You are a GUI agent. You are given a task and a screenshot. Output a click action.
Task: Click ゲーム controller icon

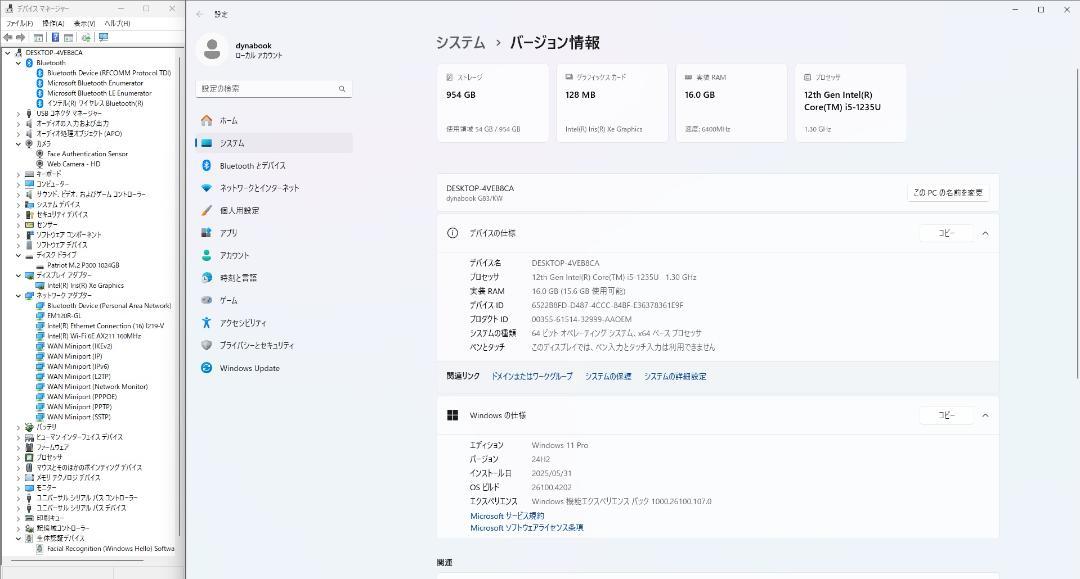[207, 300]
